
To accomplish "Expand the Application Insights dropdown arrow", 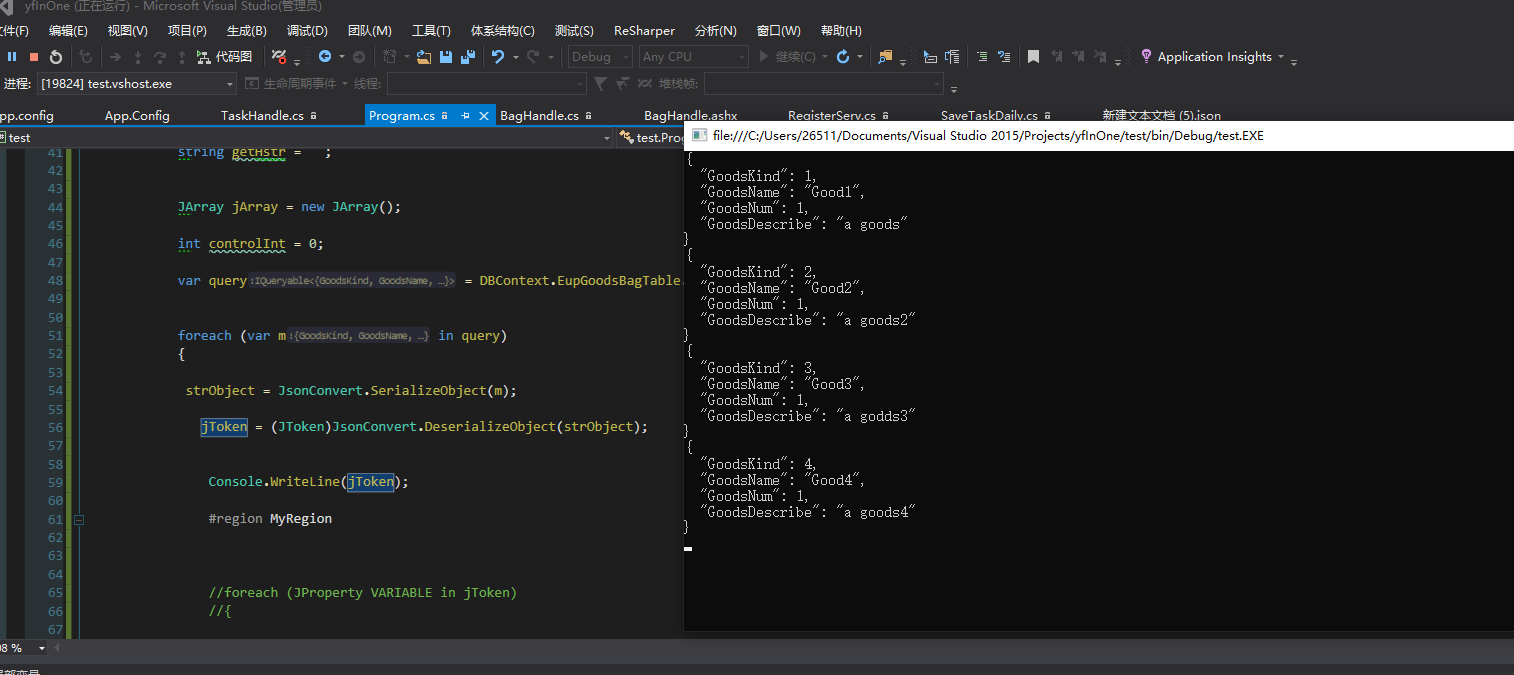I will pos(1281,57).
